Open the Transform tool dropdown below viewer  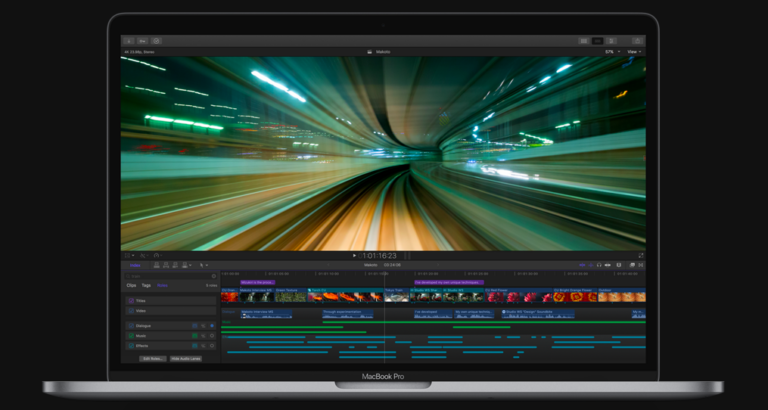pyautogui.click(x=130, y=256)
